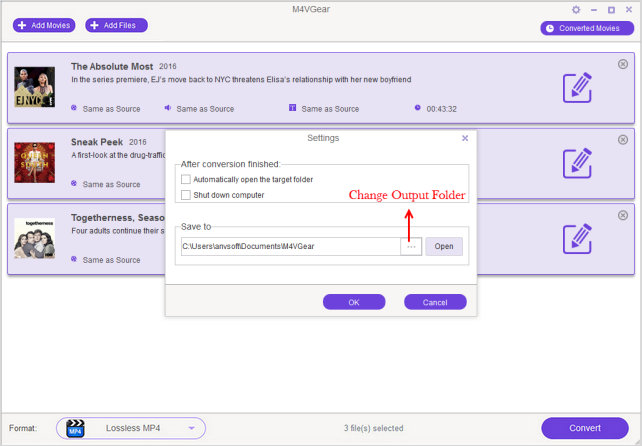Viewport: 642px width, 446px height.
Task: Start conversion with Convert button
Action: point(585,428)
